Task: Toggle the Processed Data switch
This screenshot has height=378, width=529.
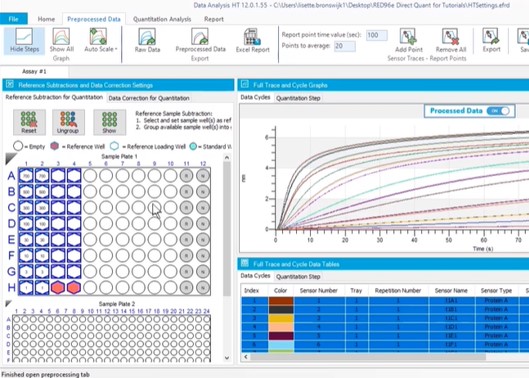Action: [x=498, y=111]
